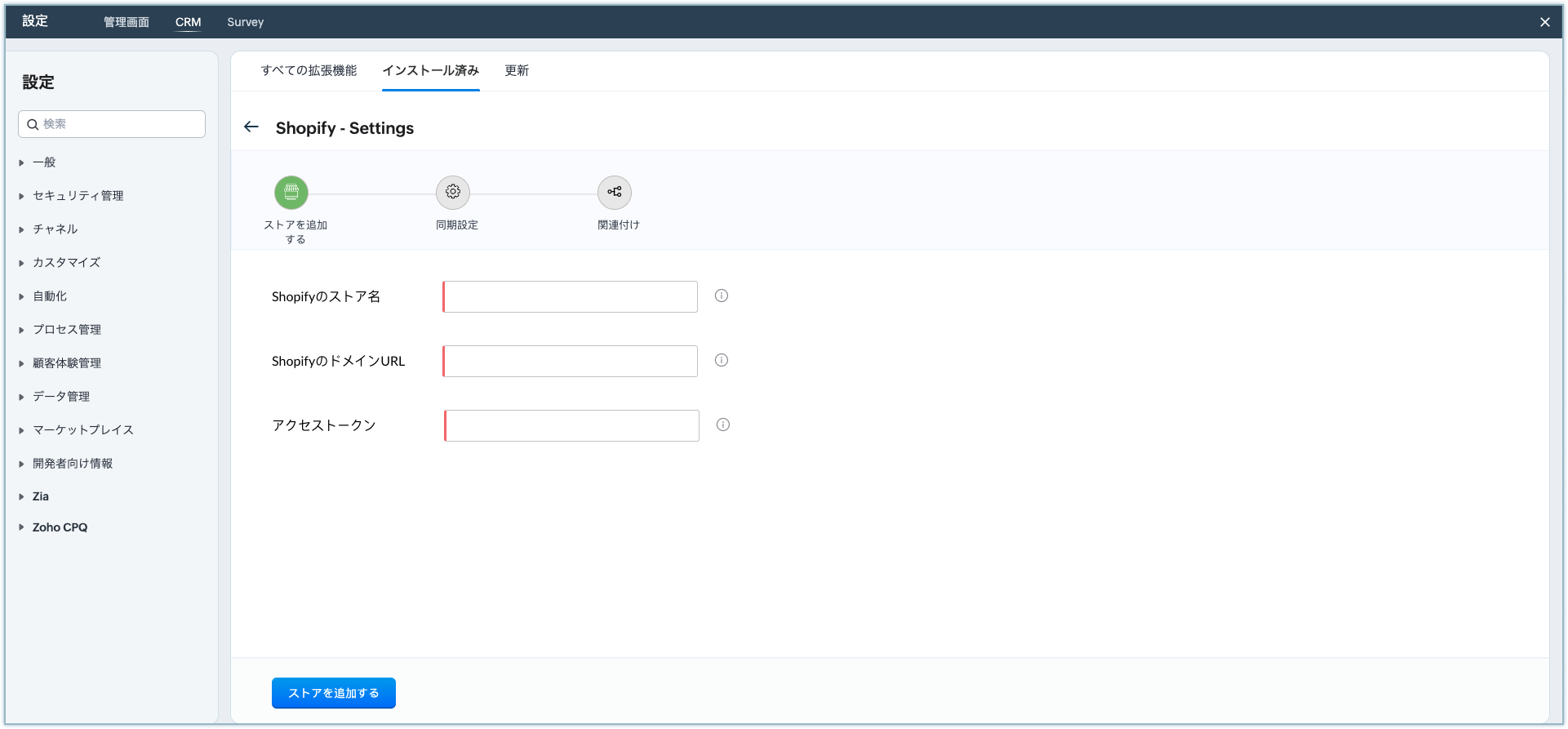Click the back arrow beside Shopify - Settings
This screenshot has height=729, width=1568.
(251, 127)
